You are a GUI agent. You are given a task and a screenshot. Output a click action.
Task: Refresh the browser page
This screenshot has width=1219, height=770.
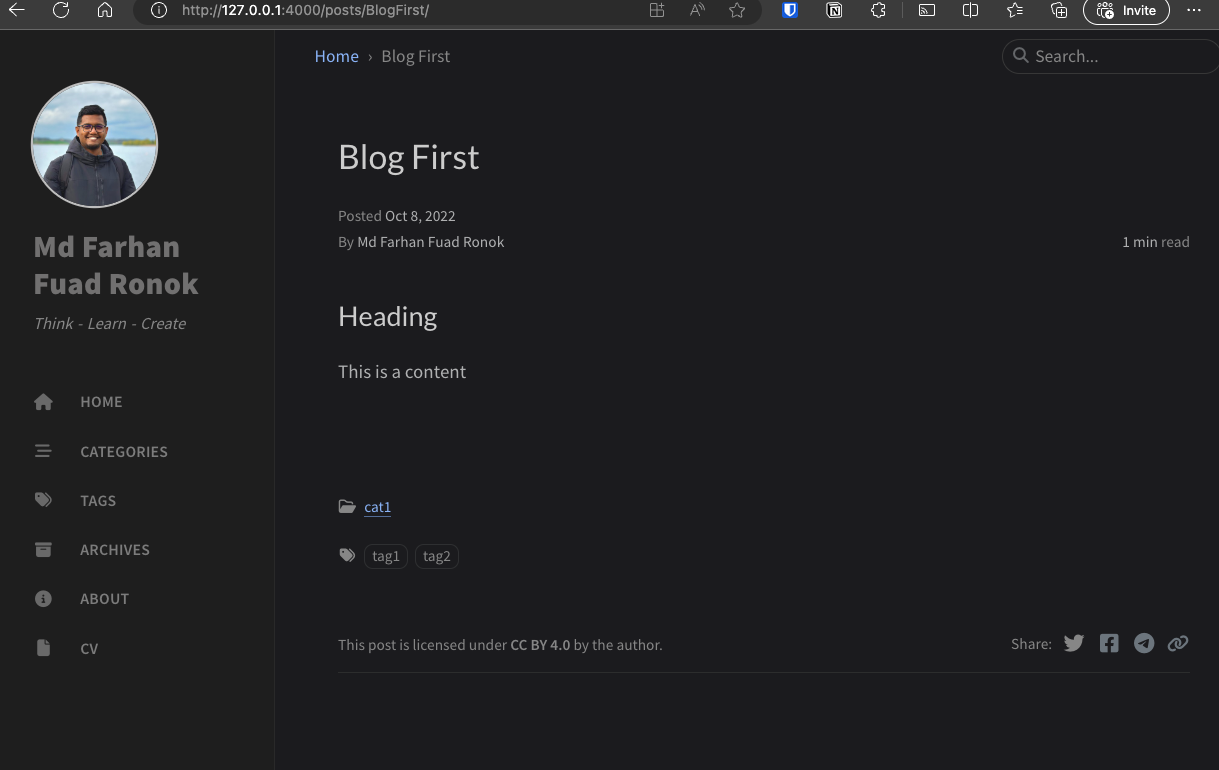[61, 11]
